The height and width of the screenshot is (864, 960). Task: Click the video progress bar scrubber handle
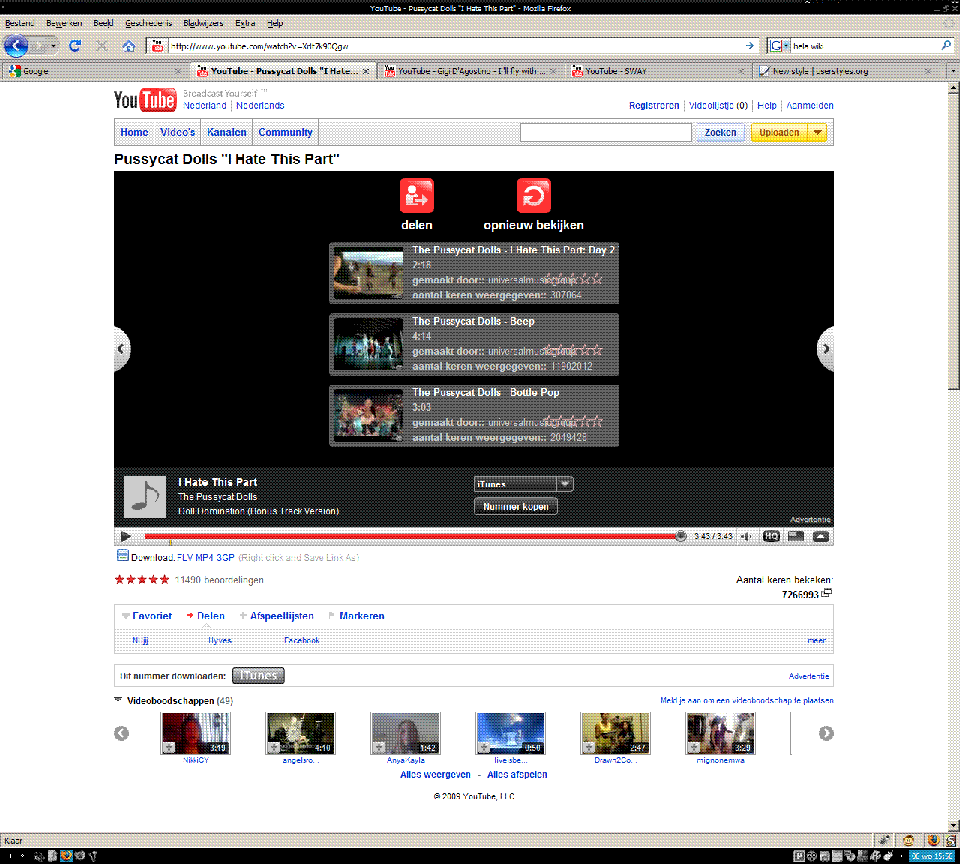click(x=681, y=536)
